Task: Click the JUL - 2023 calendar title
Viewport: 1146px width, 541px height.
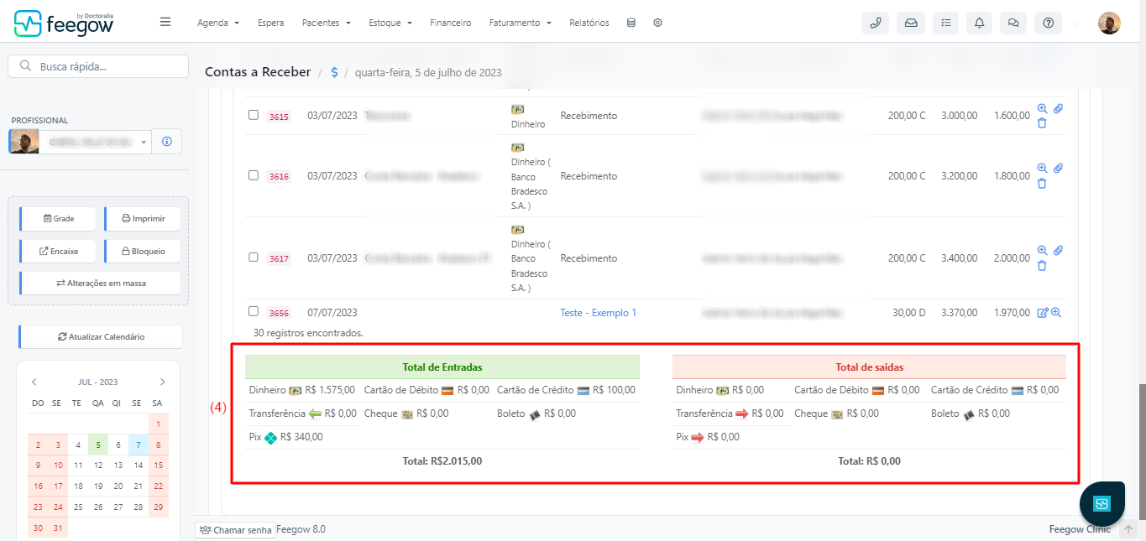Action: [97, 382]
